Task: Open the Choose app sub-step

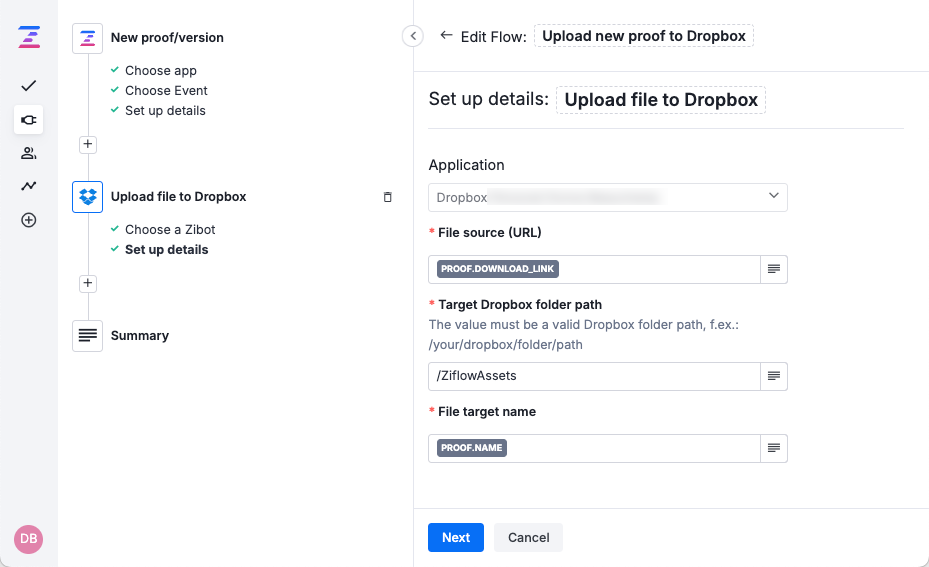Action: tap(161, 71)
